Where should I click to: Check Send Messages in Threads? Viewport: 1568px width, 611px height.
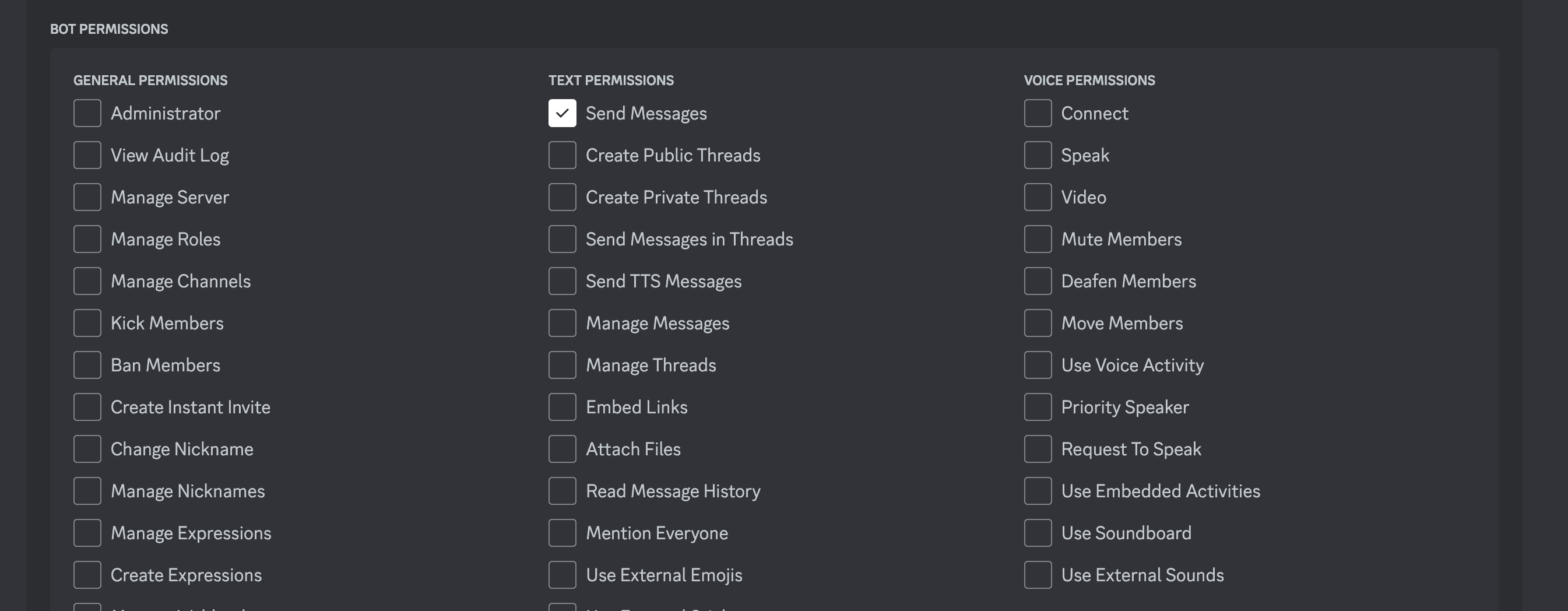[562, 238]
